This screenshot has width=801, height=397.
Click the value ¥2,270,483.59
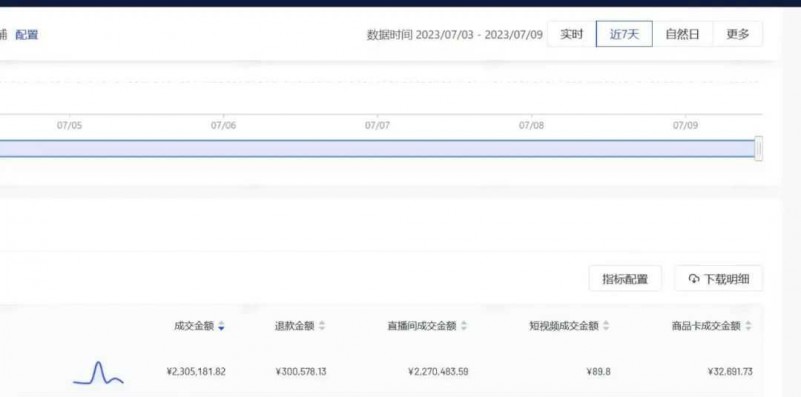click(438, 371)
